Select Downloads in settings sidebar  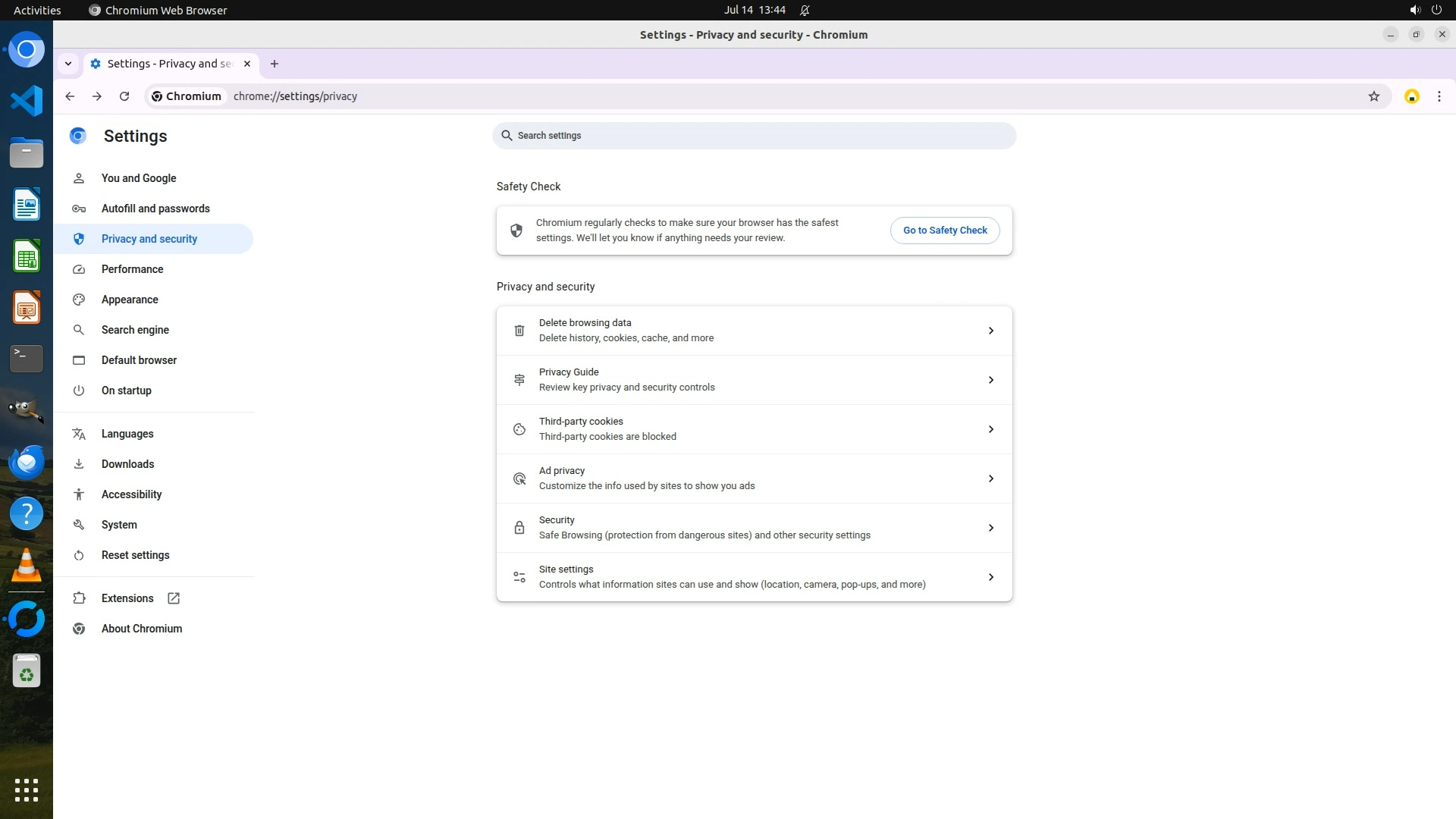[x=127, y=464]
